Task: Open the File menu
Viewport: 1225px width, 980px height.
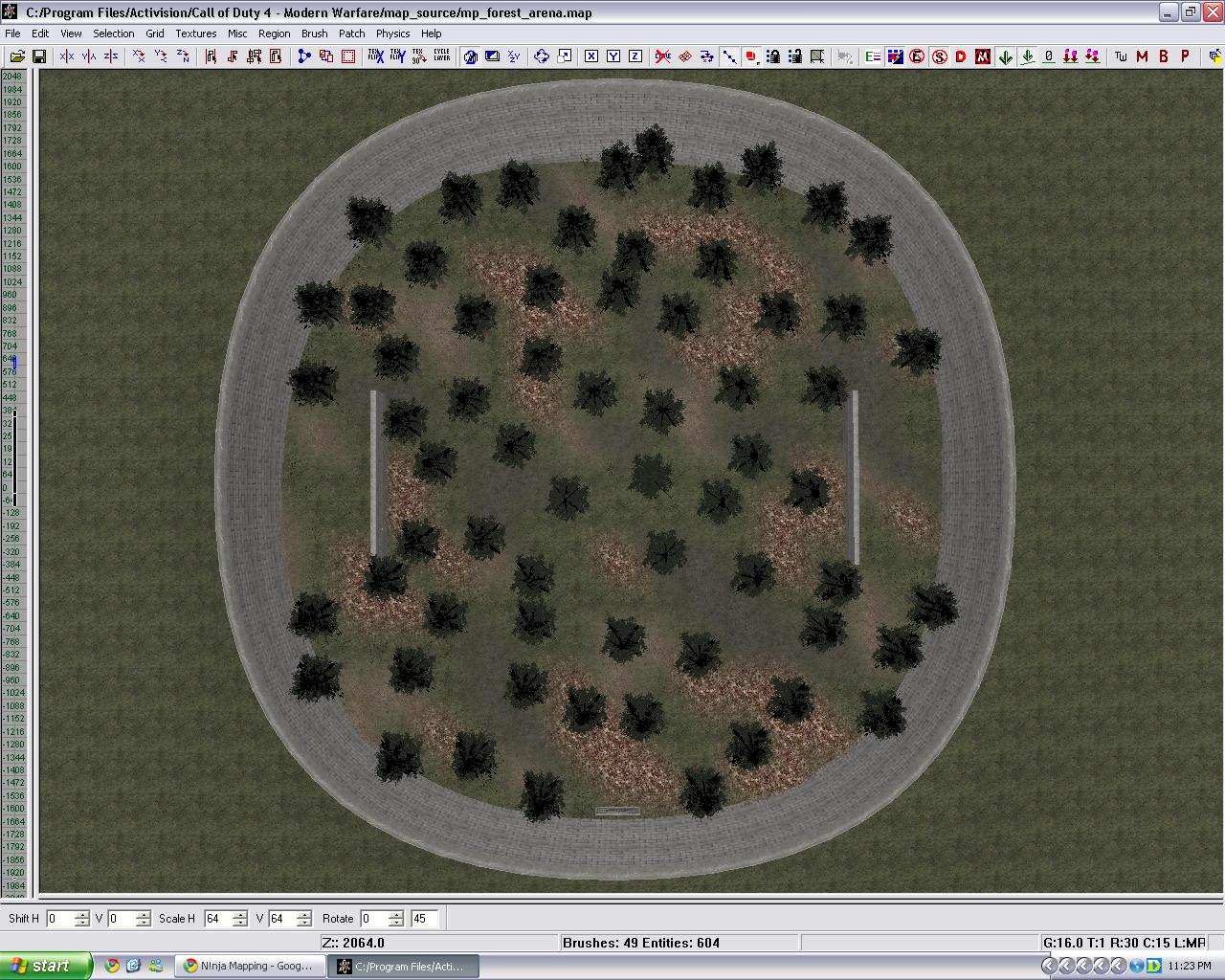Action: (x=13, y=33)
